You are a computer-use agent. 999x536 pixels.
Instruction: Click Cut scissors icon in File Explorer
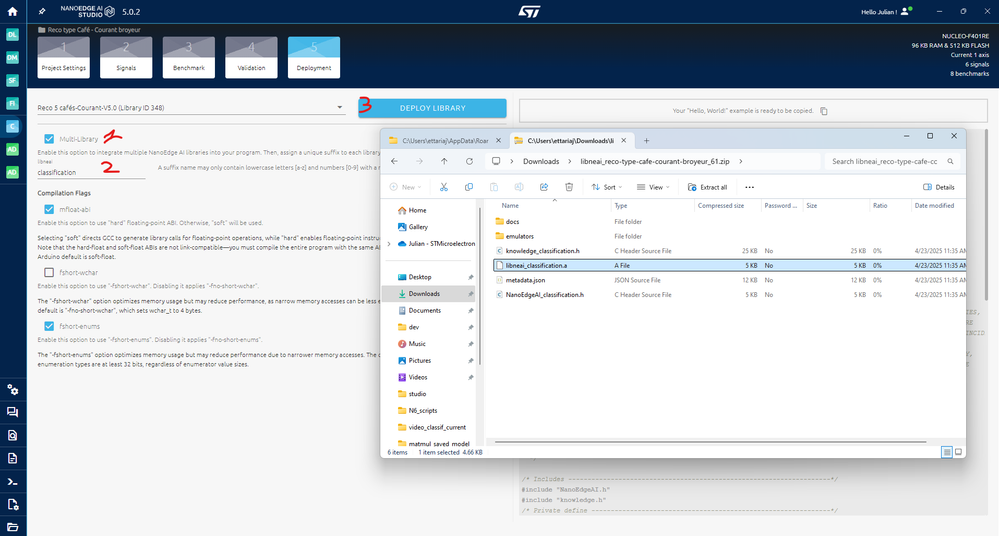[443, 187]
